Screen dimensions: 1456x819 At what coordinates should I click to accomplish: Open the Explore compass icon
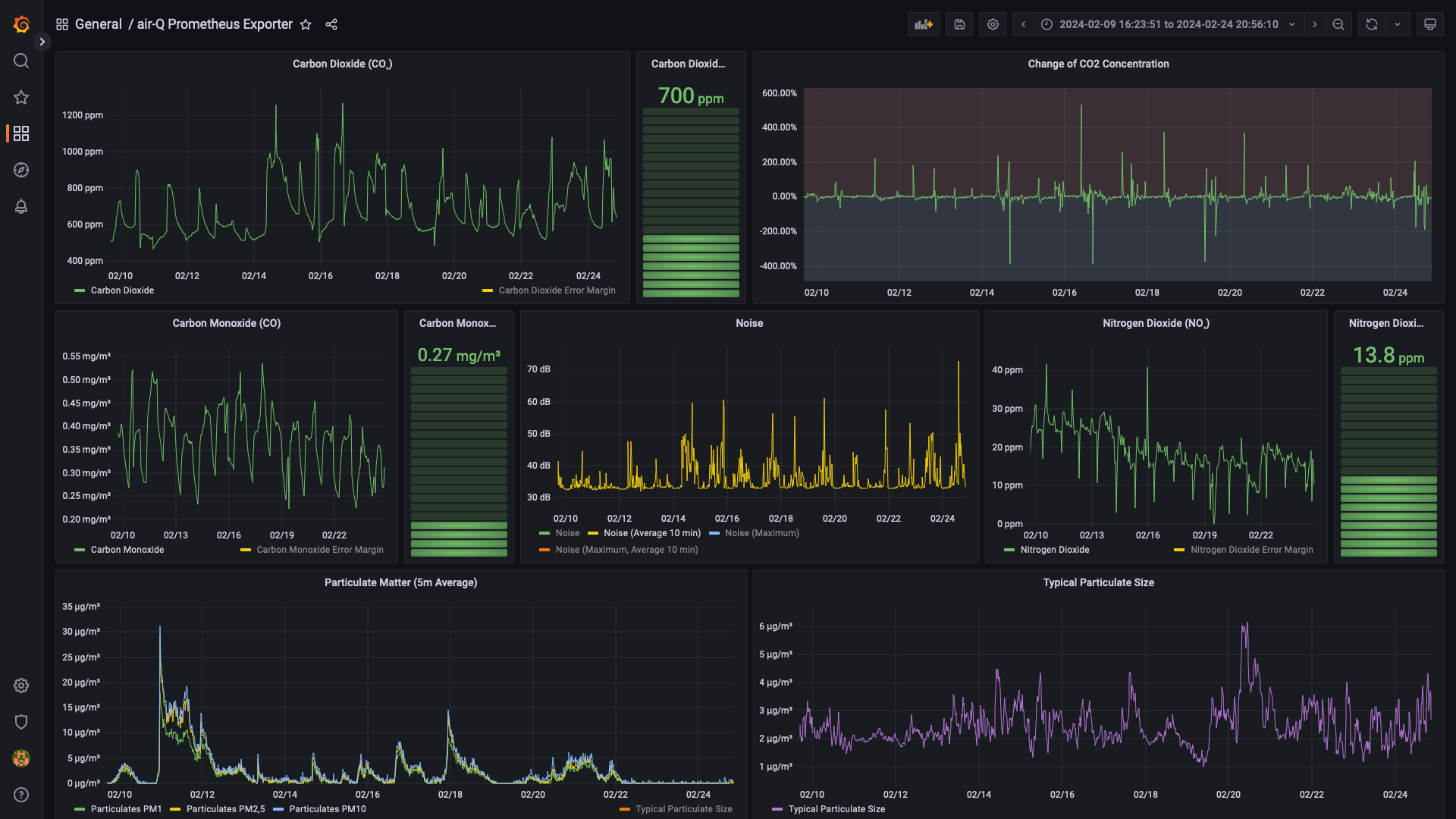tap(21, 170)
